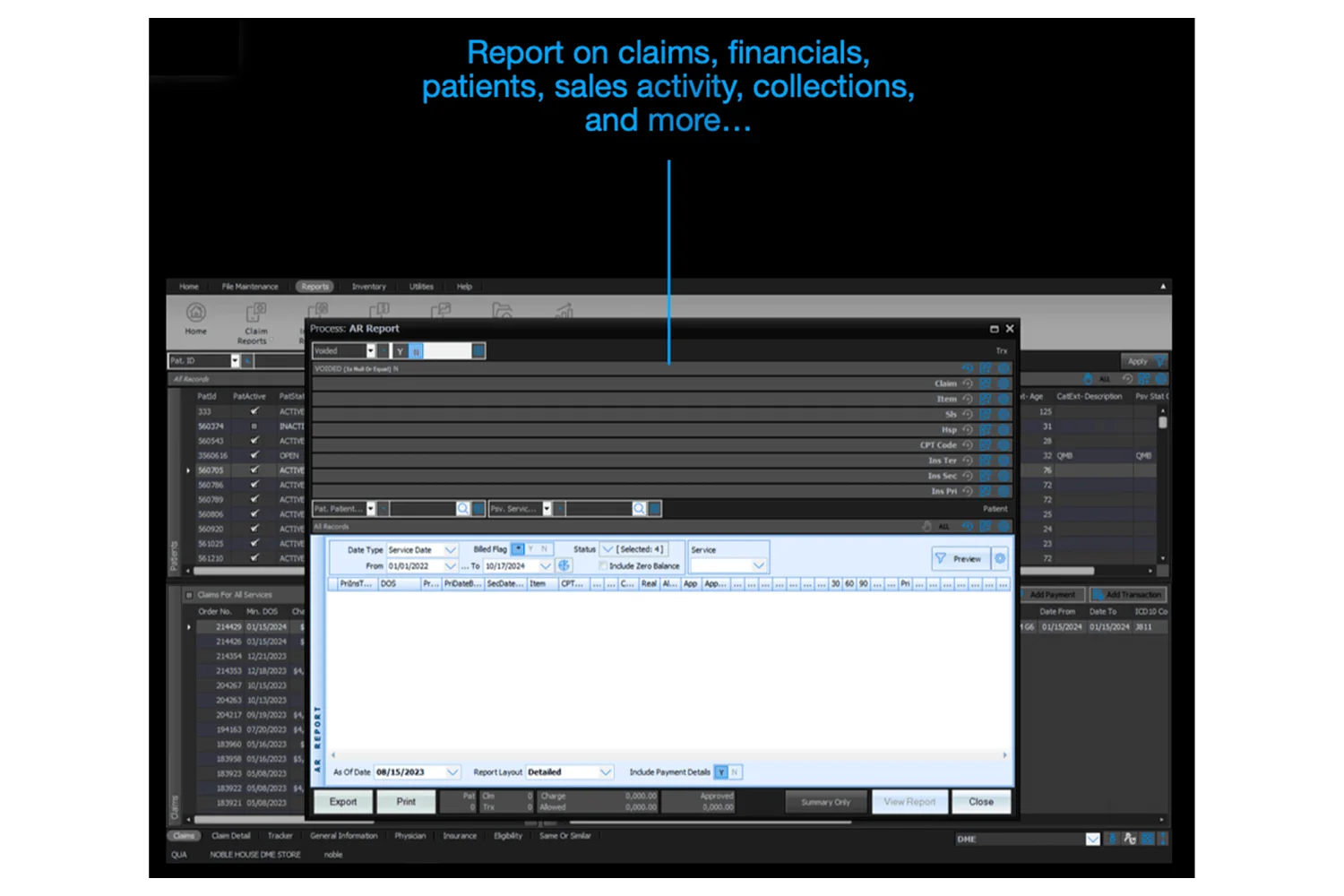The height and width of the screenshot is (896, 1344).
Task: Set Include Payment Details to N
Action: click(735, 772)
